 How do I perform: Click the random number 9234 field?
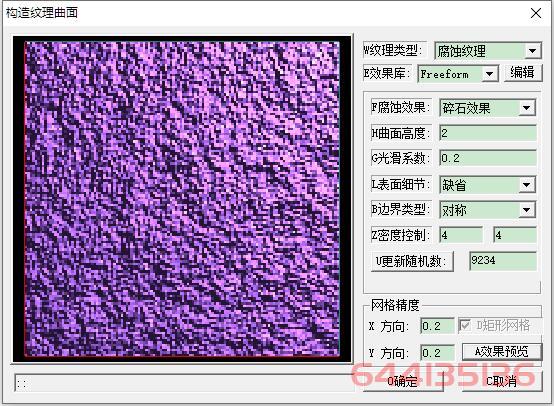503,261
